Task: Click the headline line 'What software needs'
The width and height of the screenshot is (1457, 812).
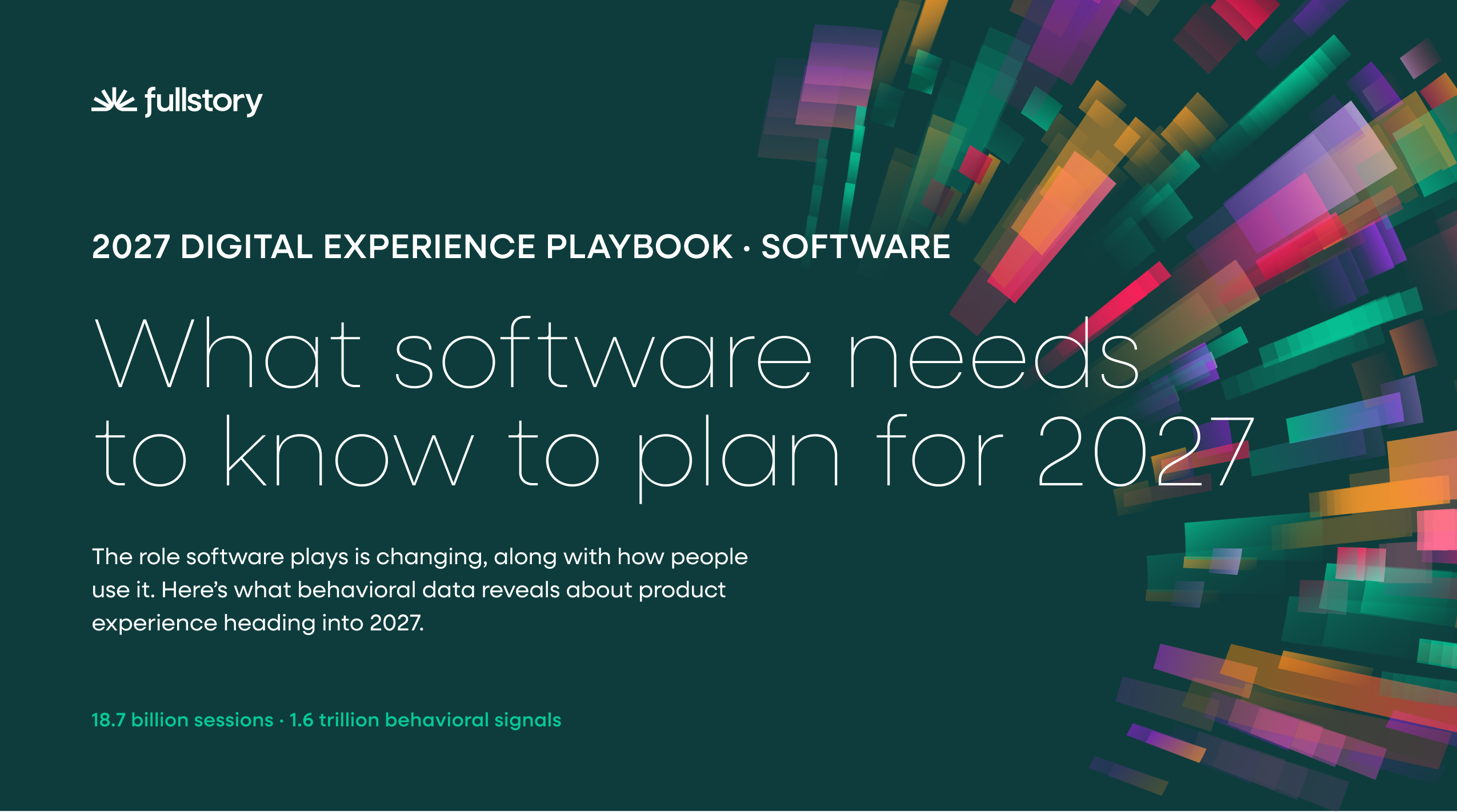Action: click(617, 352)
